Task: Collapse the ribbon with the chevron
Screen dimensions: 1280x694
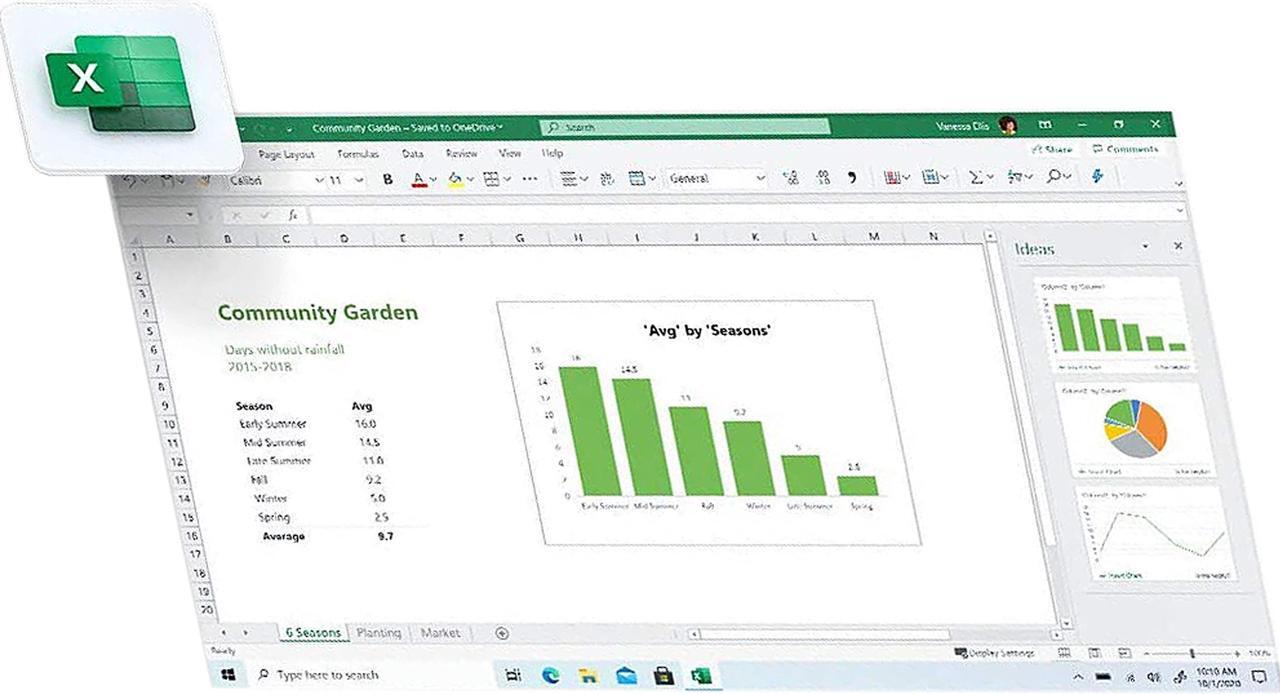Action: coord(1178,185)
